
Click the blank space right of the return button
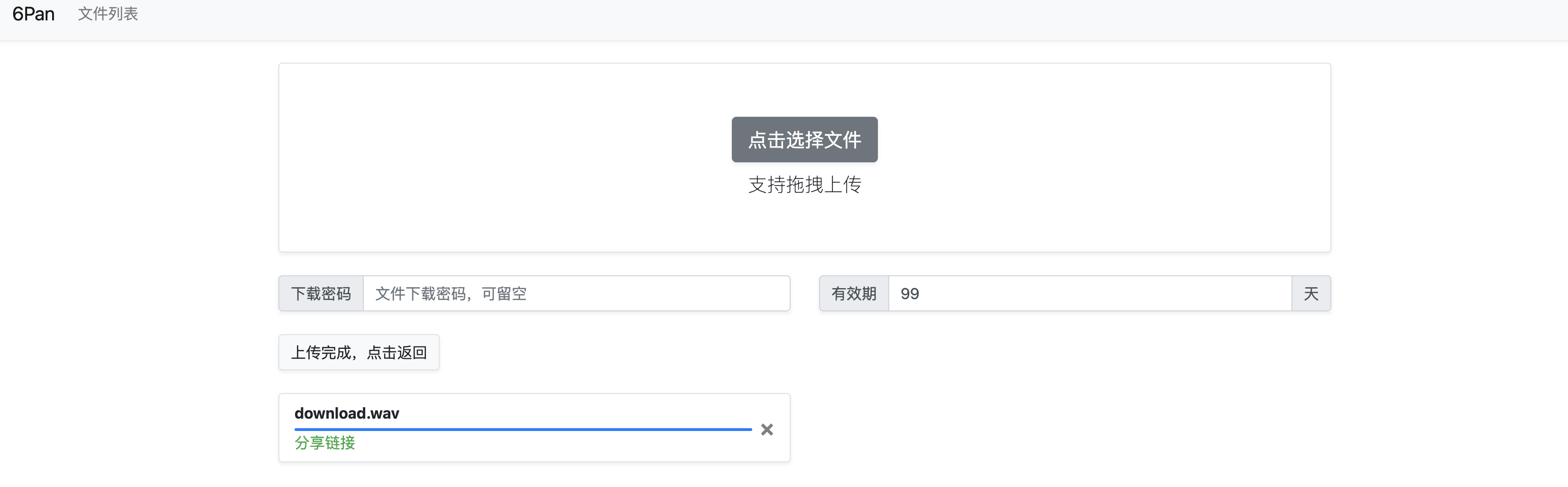coord(609,352)
